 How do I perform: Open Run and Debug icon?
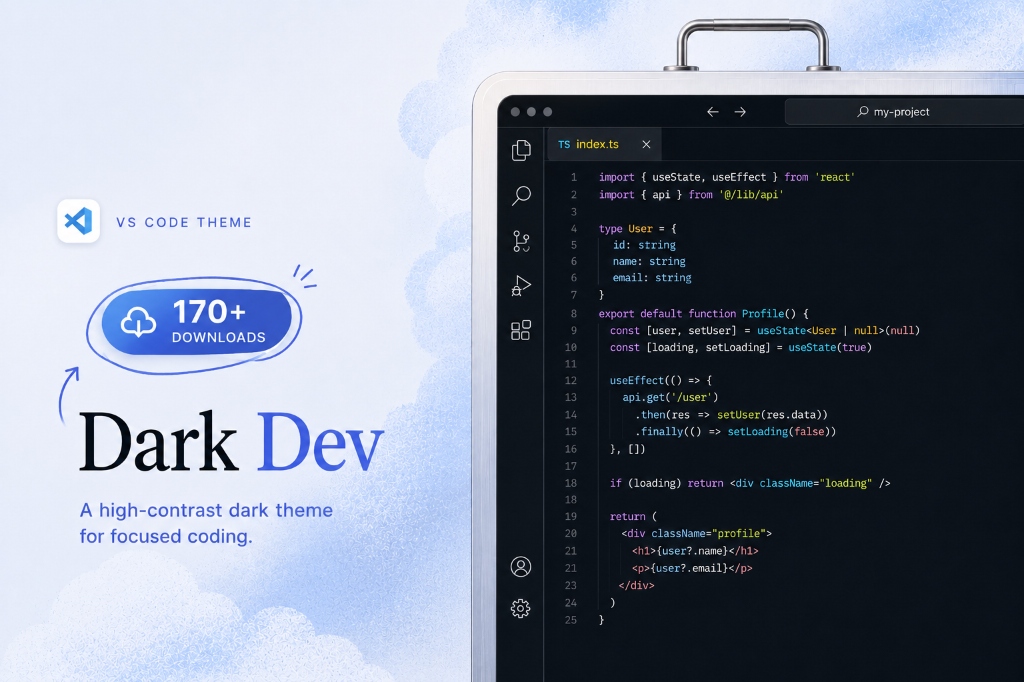pyautogui.click(x=521, y=285)
